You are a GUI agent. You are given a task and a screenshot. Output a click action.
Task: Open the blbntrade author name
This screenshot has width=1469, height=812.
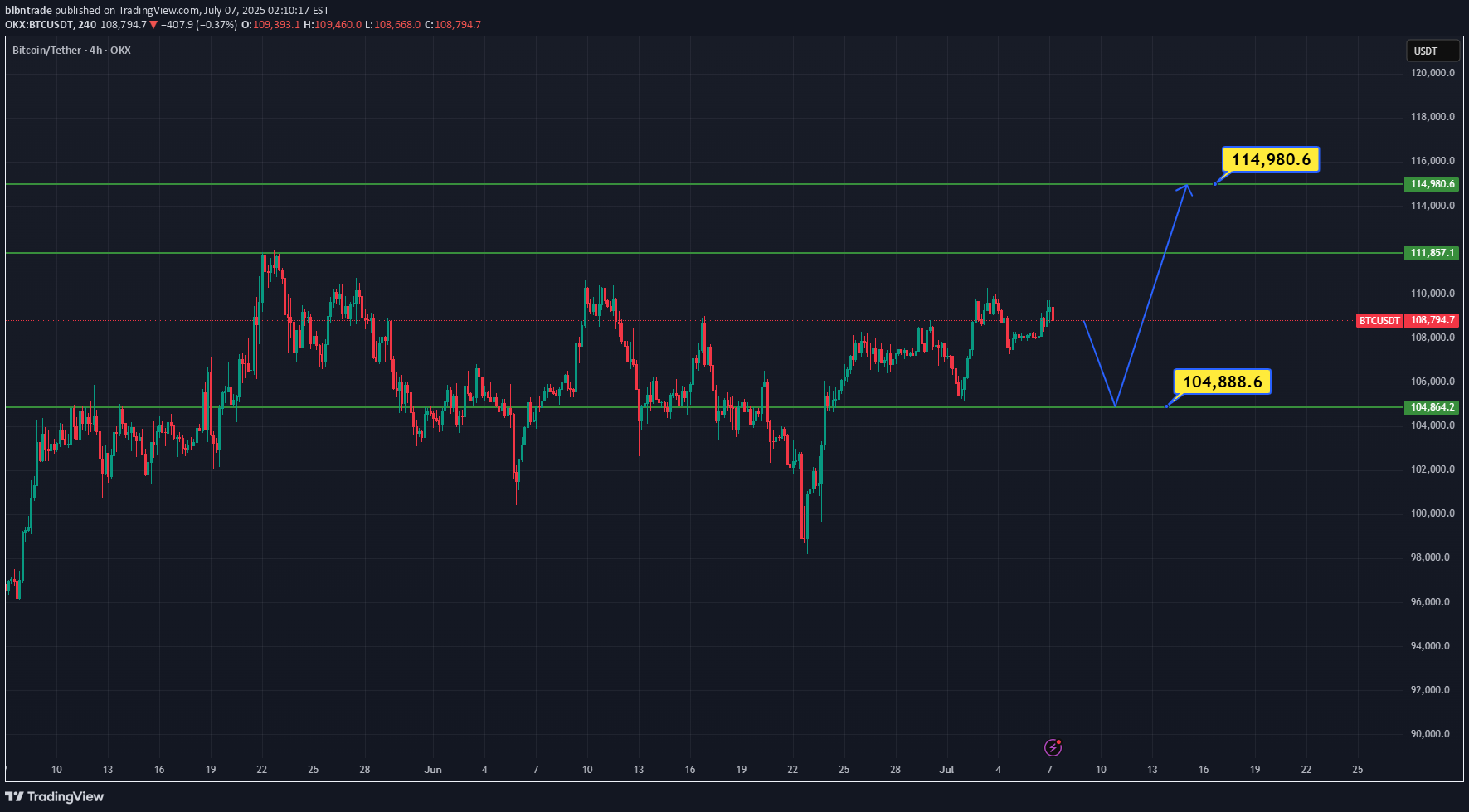[29, 10]
